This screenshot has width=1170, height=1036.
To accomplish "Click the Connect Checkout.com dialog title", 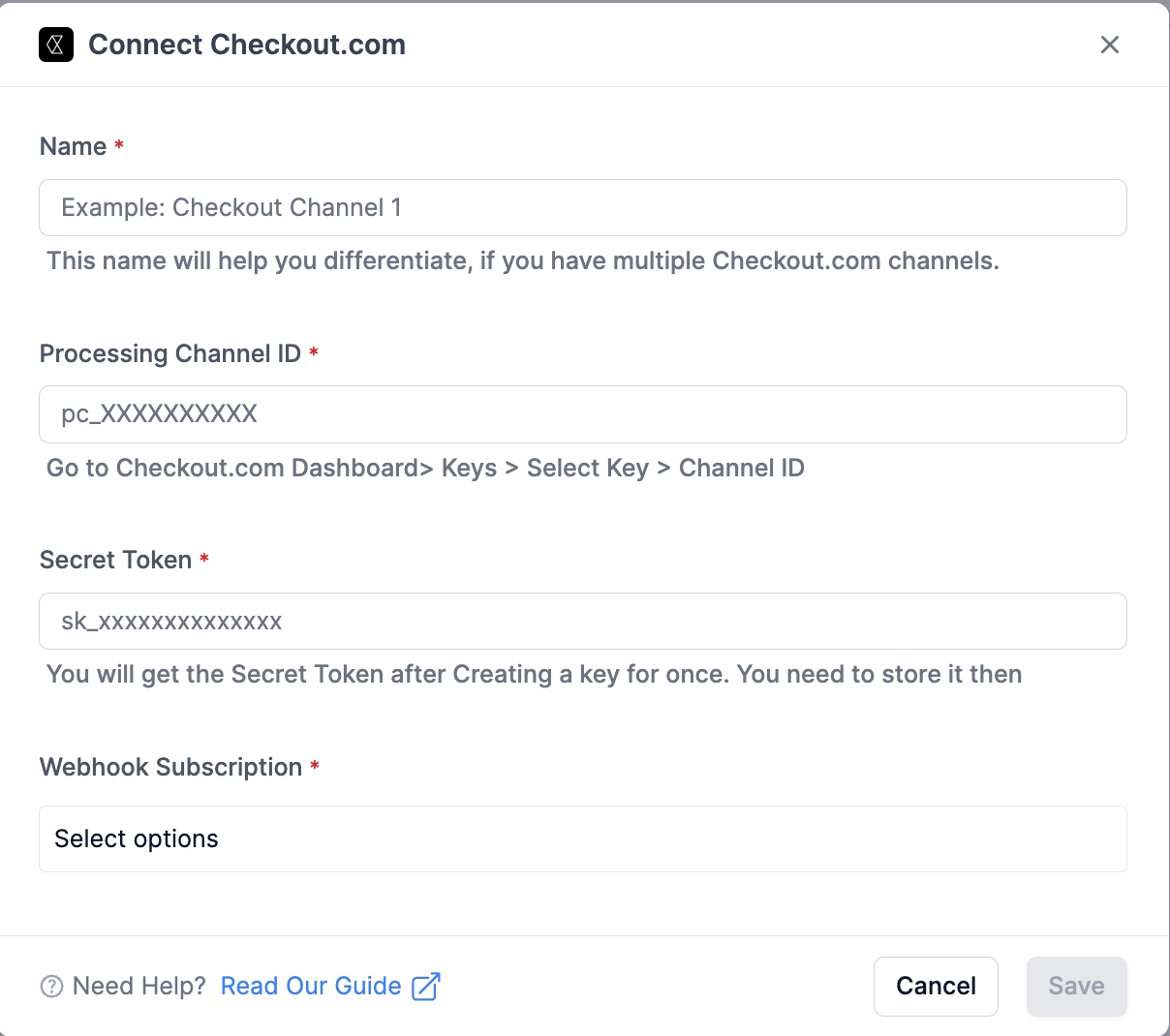I will coord(247,45).
